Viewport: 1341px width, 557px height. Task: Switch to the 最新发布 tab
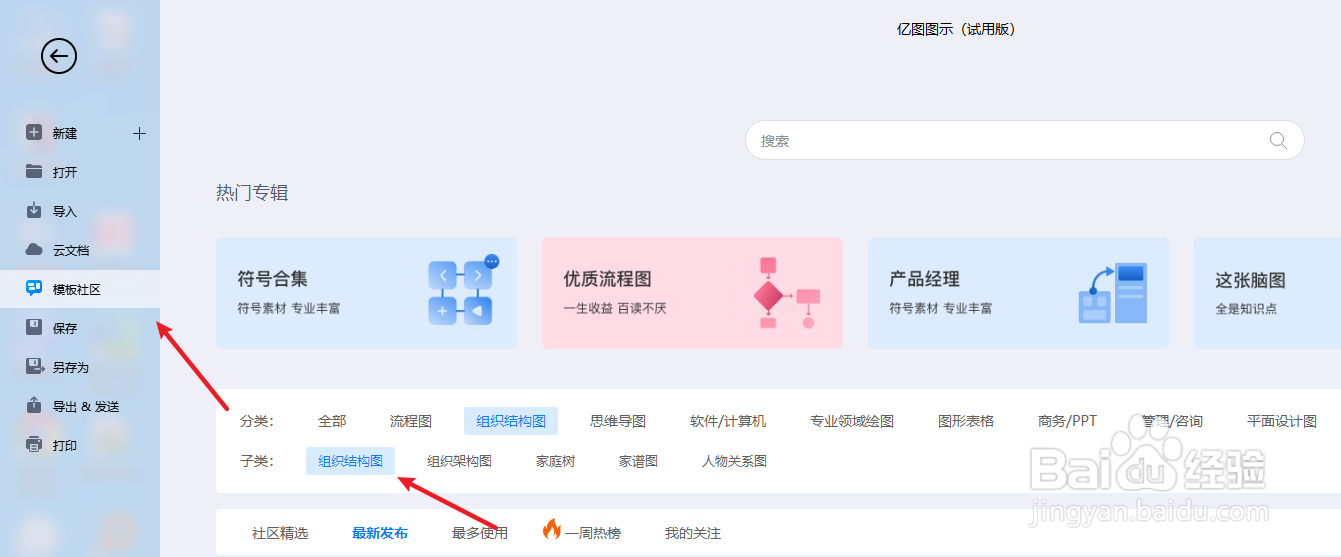[380, 533]
